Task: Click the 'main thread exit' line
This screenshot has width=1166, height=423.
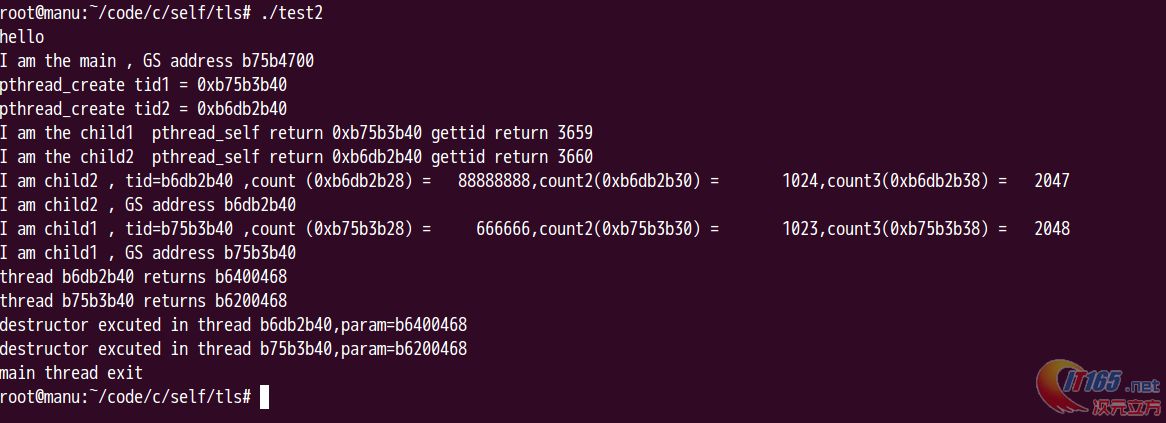Action: click(71, 372)
